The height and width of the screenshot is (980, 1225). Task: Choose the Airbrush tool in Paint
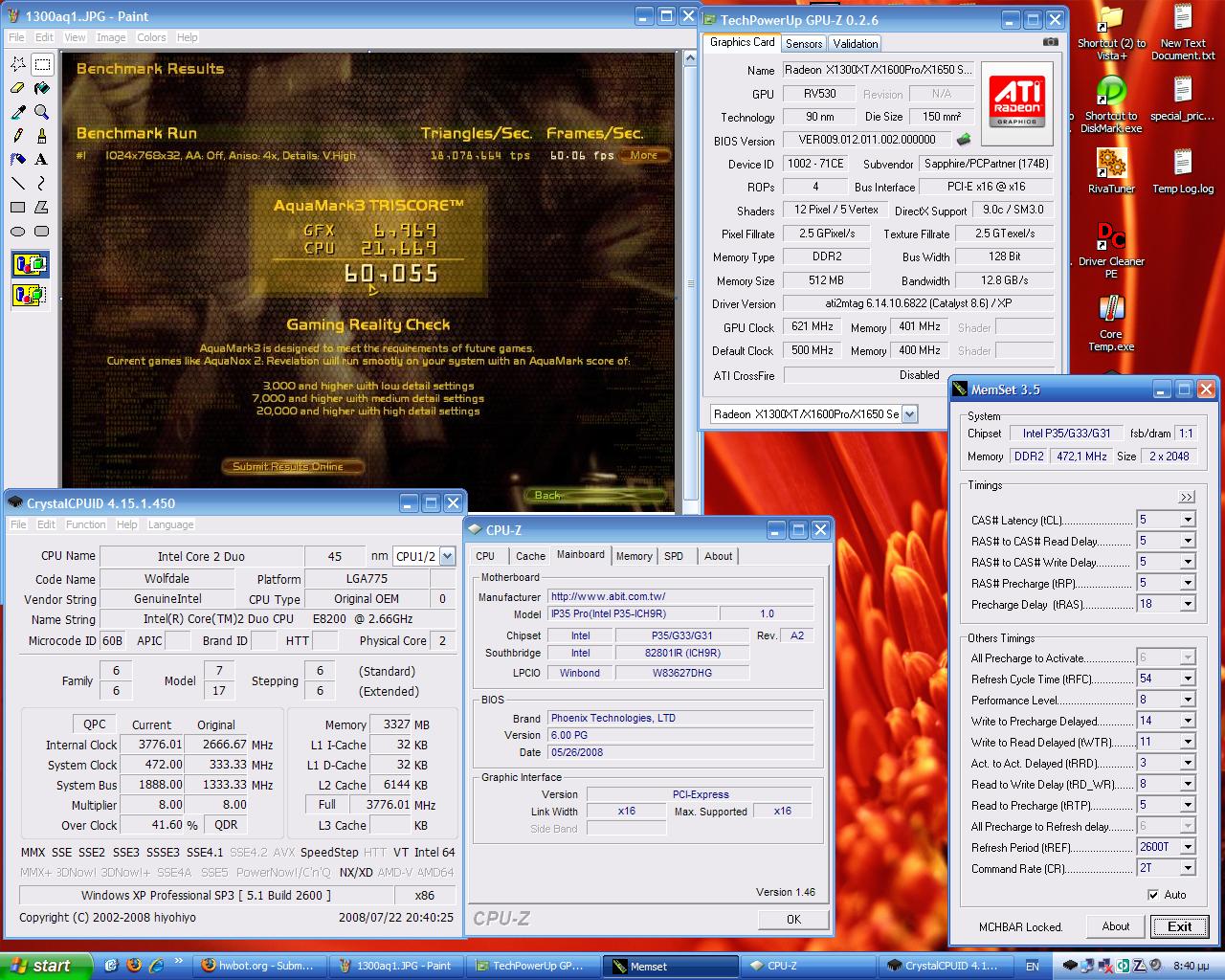click(18, 159)
